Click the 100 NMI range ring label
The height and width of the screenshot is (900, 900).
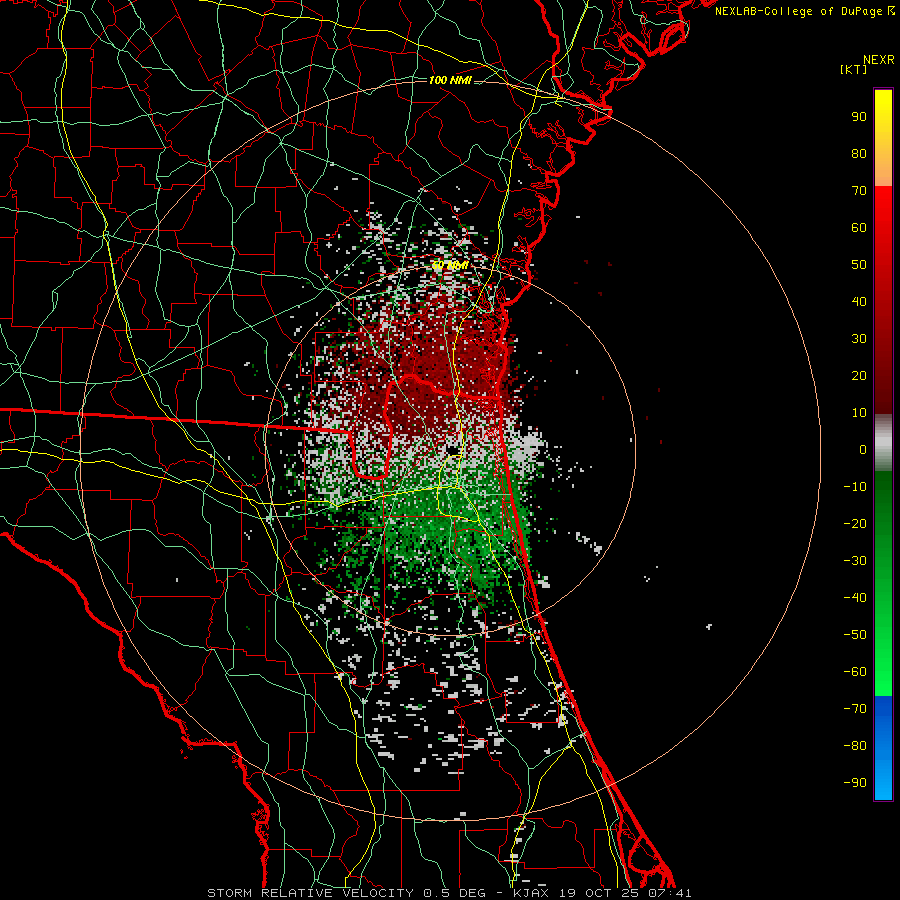click(x=450, y=80)
